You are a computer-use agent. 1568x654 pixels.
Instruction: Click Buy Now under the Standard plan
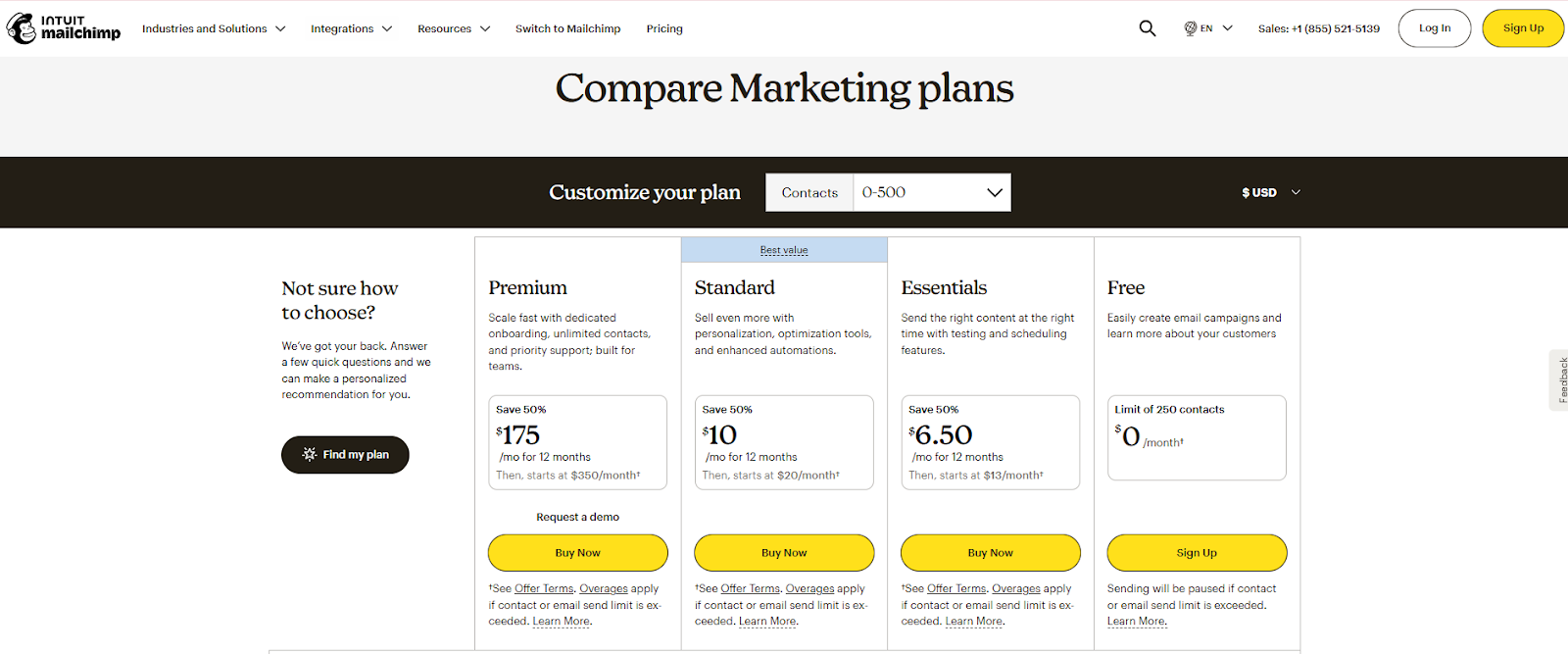point(783,552)
